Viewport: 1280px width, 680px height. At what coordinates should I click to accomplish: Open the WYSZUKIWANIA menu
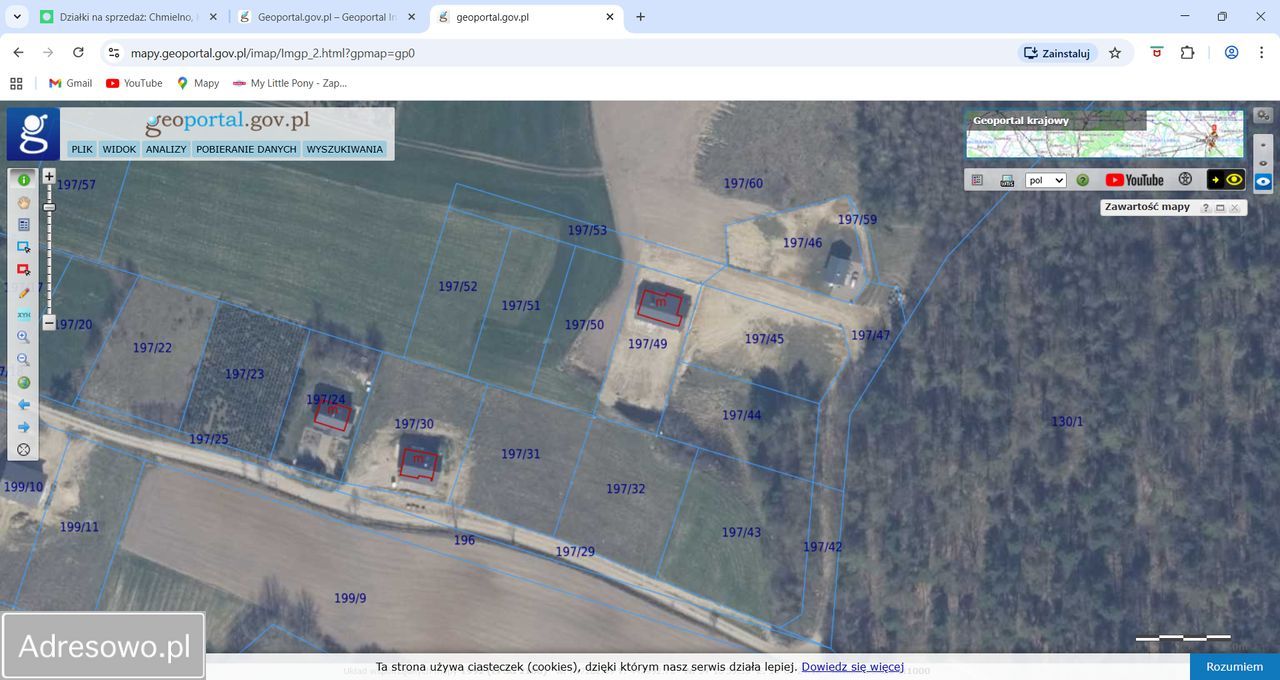coord(345,149)
